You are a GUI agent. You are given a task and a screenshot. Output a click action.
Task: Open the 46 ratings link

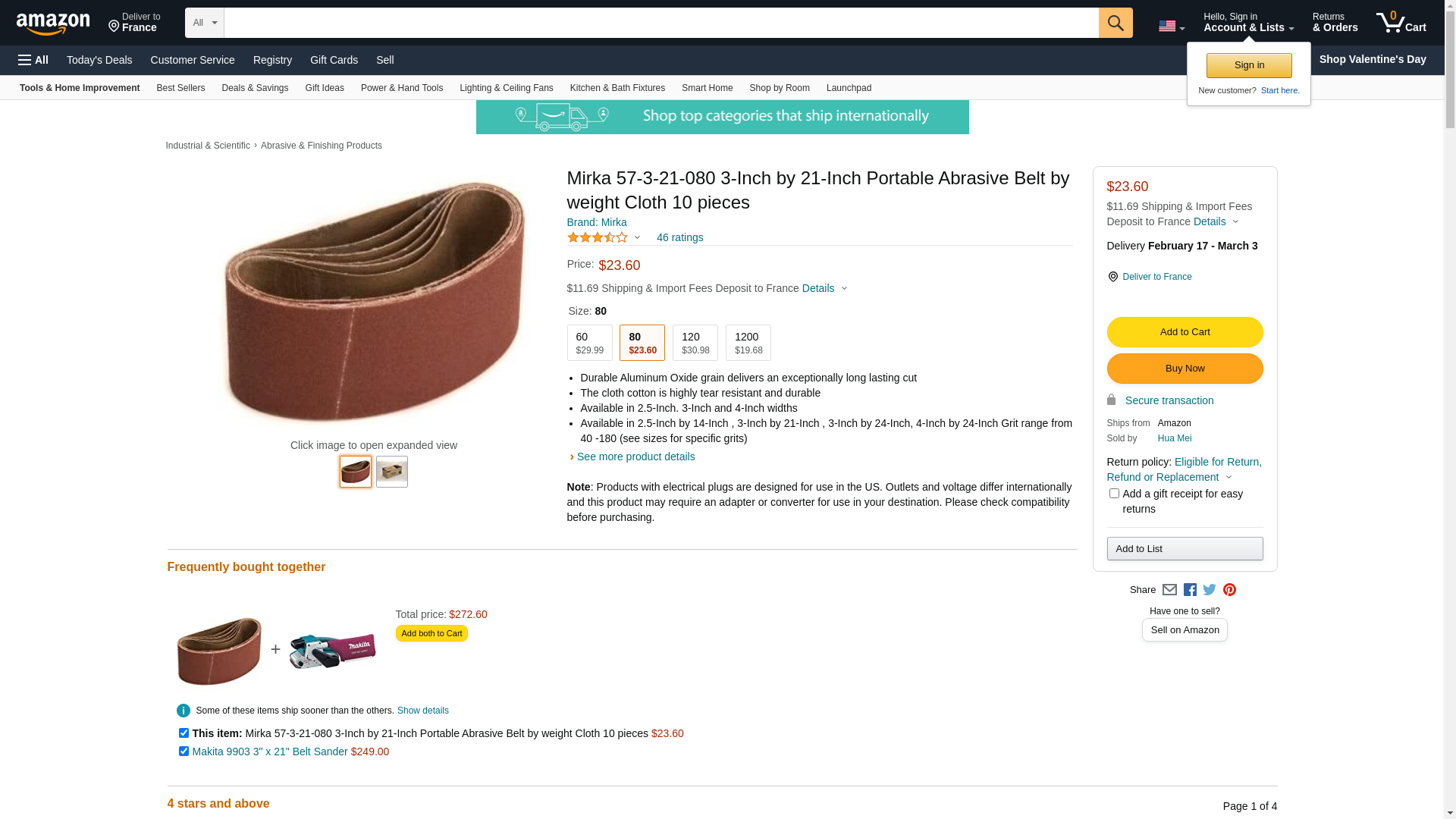pos(679,237)
